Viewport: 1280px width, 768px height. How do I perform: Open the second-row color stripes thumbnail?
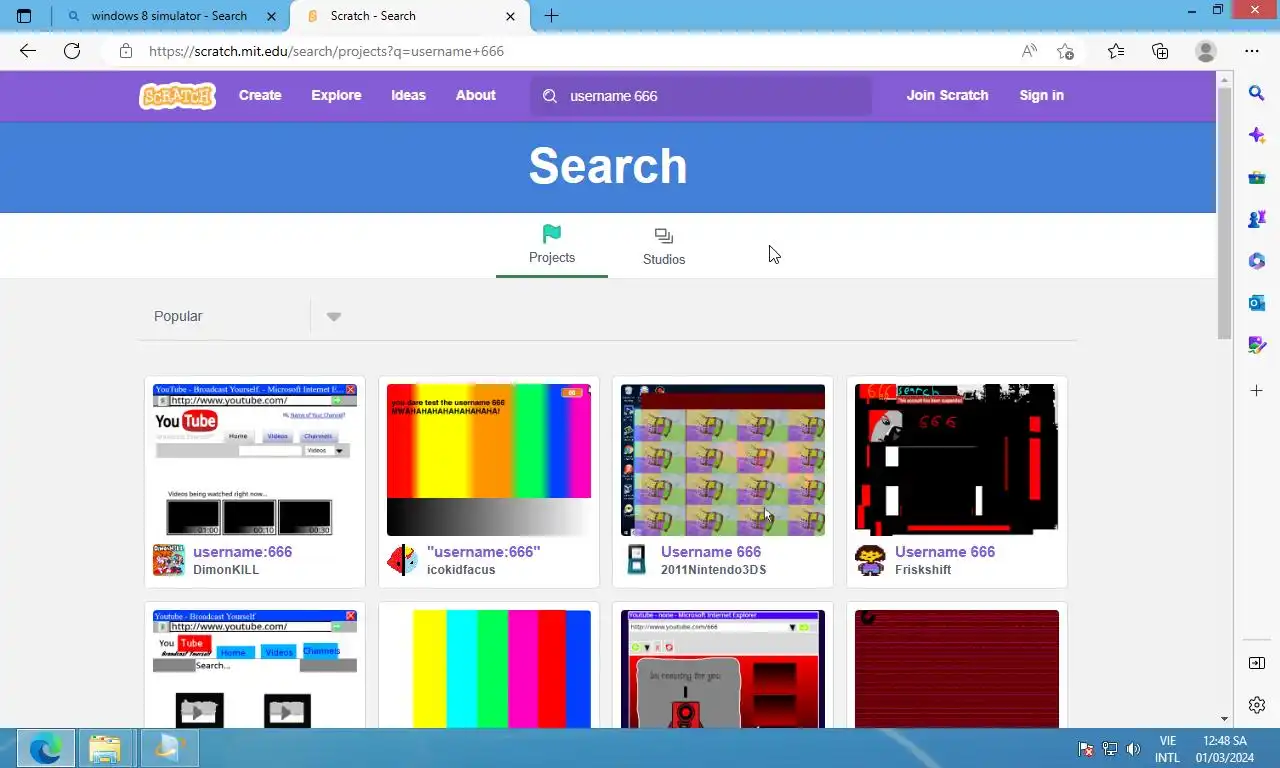coord(489,669)
